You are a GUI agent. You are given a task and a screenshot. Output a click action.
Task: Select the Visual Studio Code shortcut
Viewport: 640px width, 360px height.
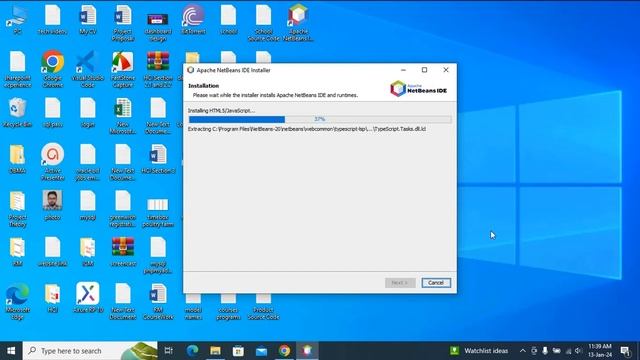(x=88, y=69)
